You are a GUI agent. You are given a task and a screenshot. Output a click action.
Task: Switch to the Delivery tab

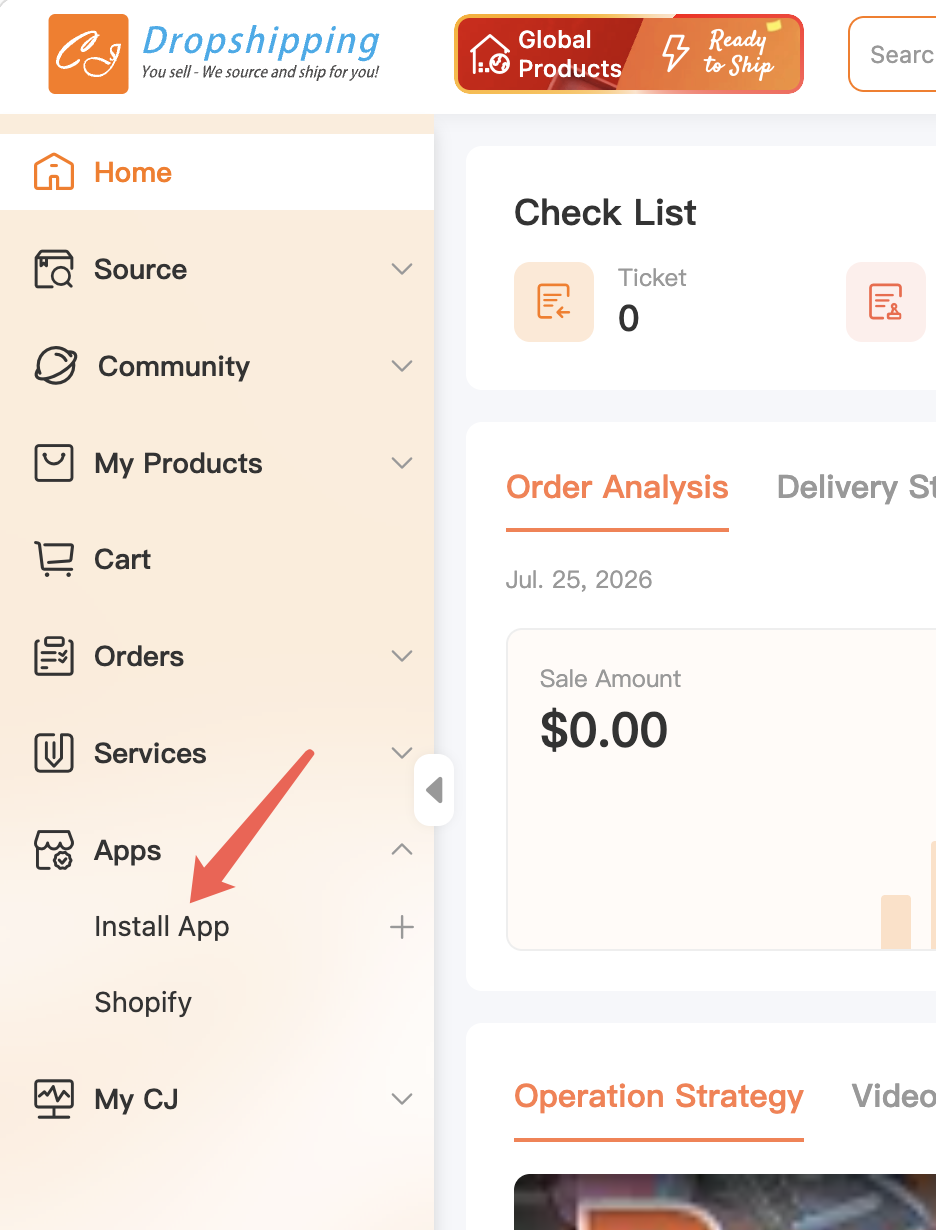click(856, 487)
